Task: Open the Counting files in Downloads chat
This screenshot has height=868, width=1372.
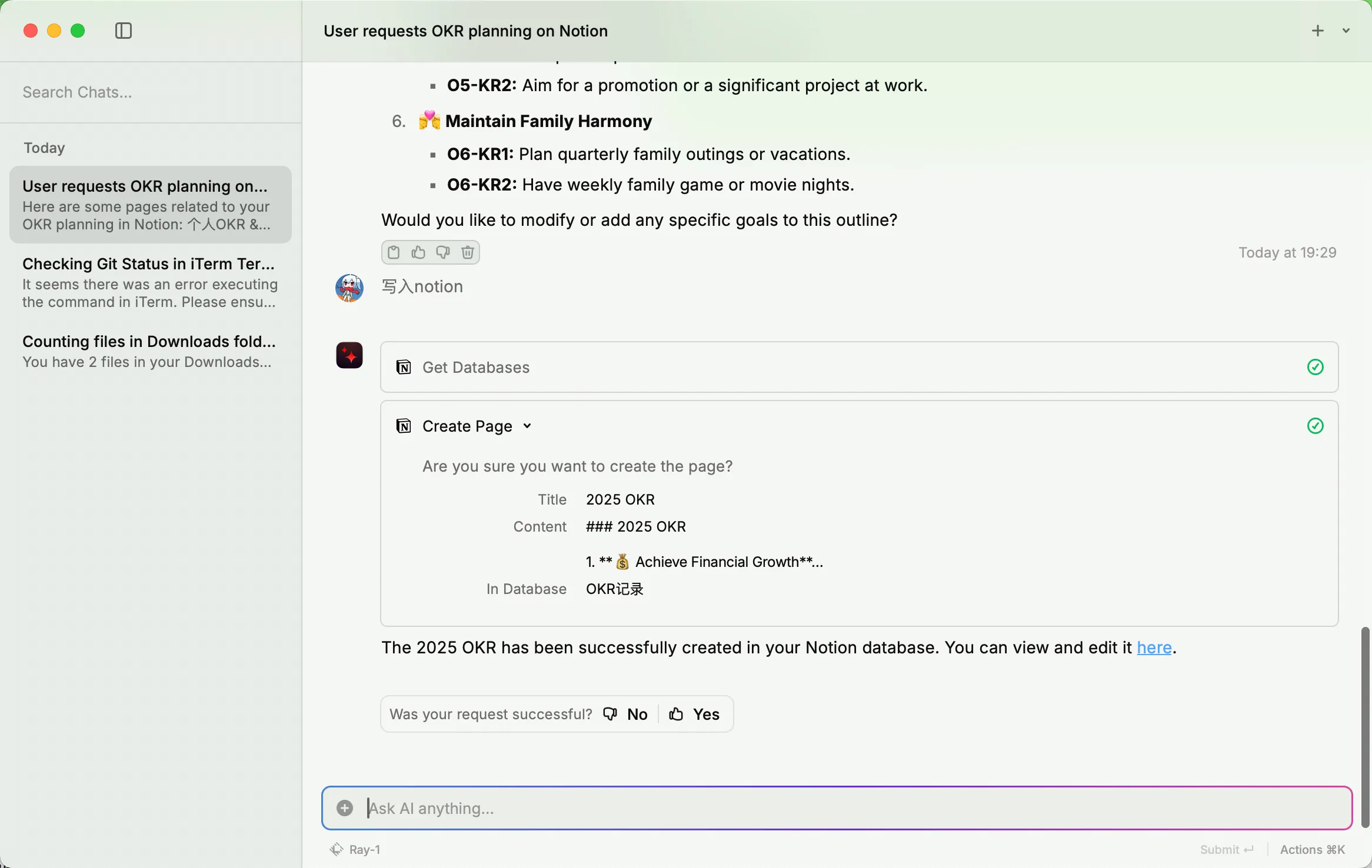Action: [150, 351]
